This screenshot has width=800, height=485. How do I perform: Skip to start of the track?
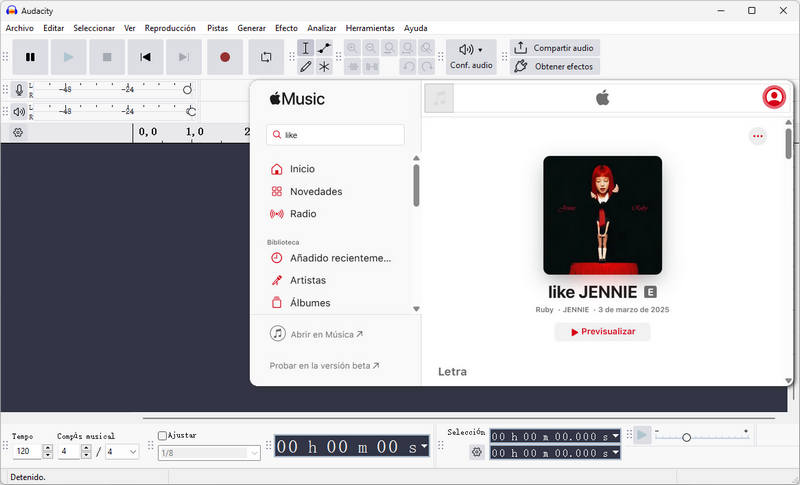point(145,57)
